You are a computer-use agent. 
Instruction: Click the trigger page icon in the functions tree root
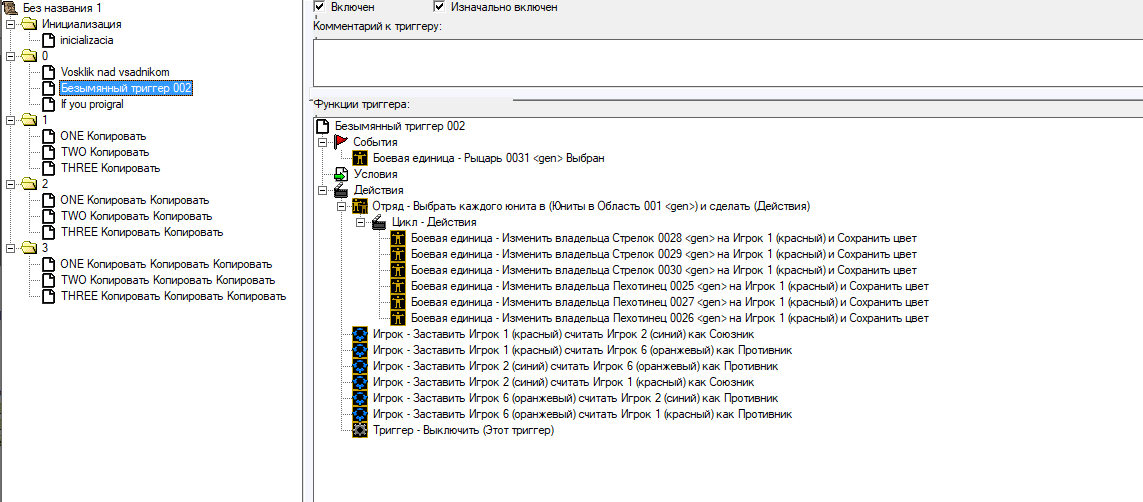point(322,126)
